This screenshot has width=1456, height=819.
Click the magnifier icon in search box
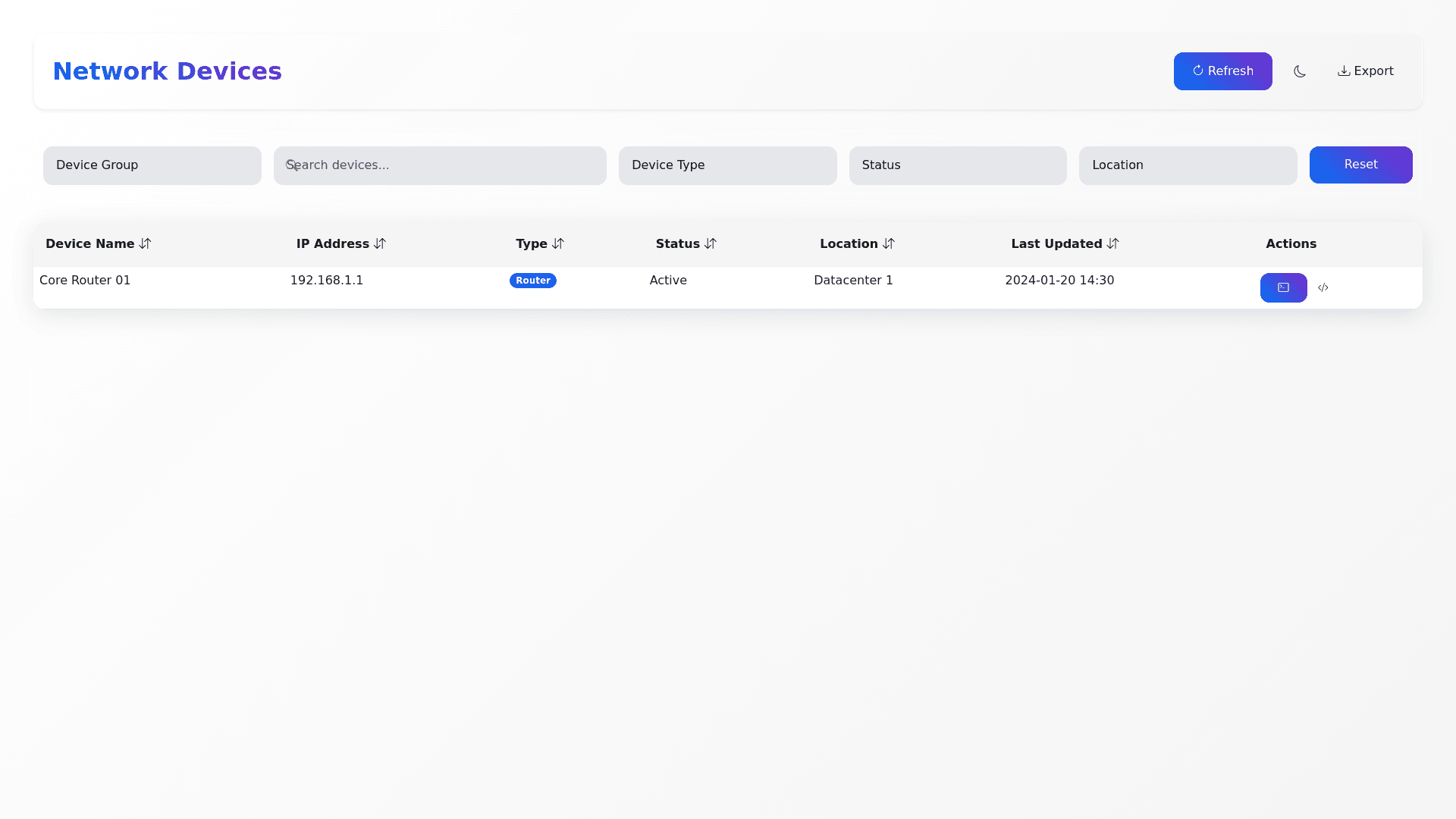pos(292,165)
